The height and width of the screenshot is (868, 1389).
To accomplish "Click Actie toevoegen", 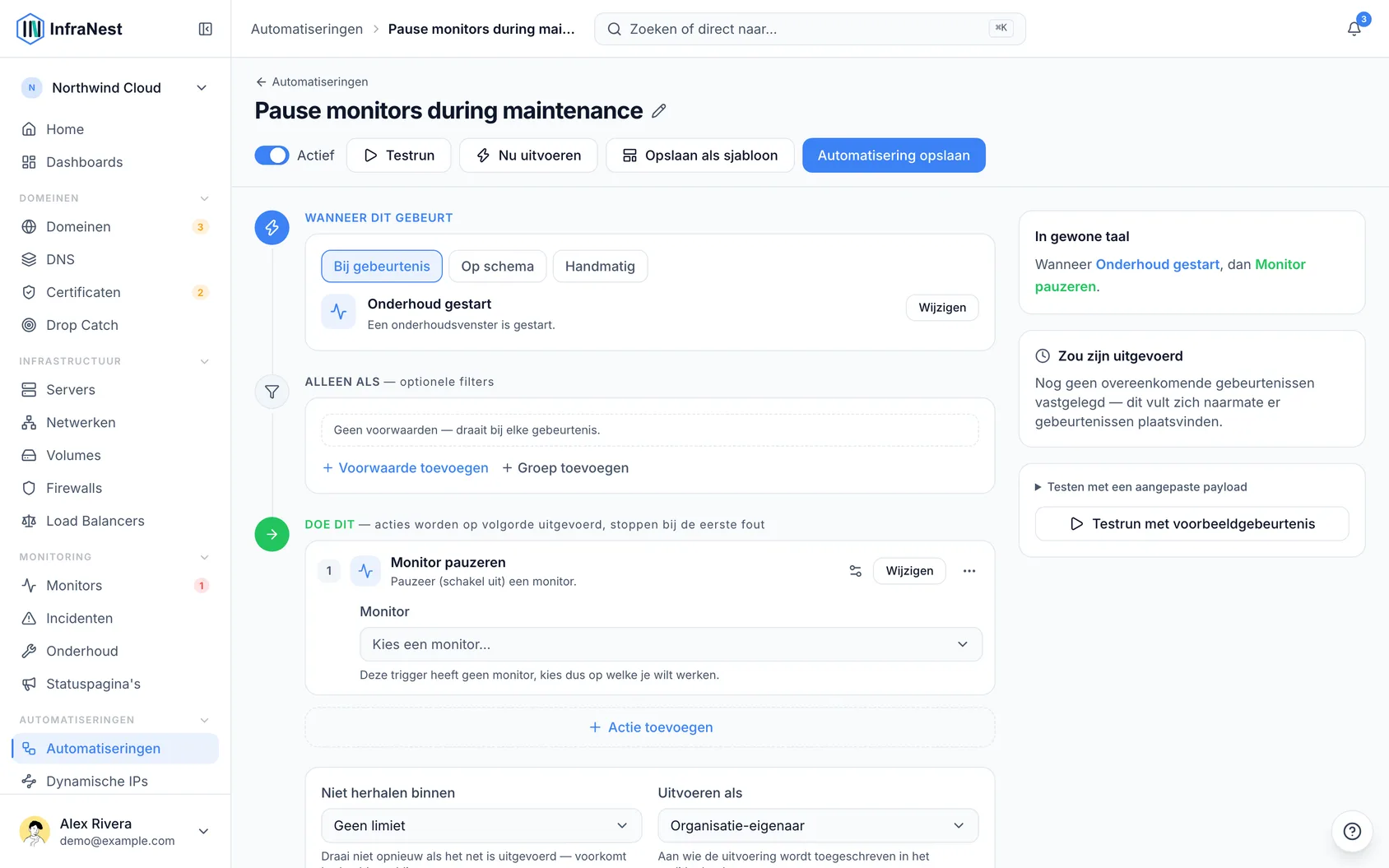I will click(650, 727).
